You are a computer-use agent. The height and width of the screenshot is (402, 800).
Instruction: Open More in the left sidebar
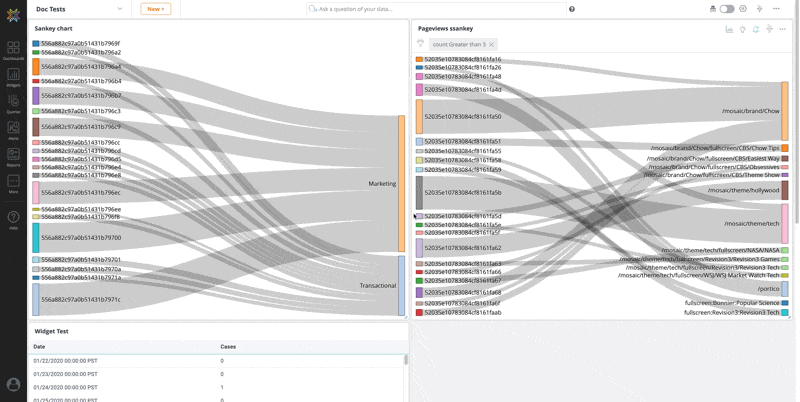pyautogui.click(x=13, y=184)
